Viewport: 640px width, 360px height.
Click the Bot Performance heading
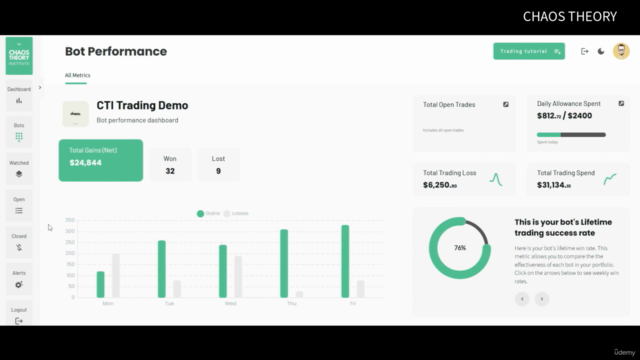pos(116,51)
